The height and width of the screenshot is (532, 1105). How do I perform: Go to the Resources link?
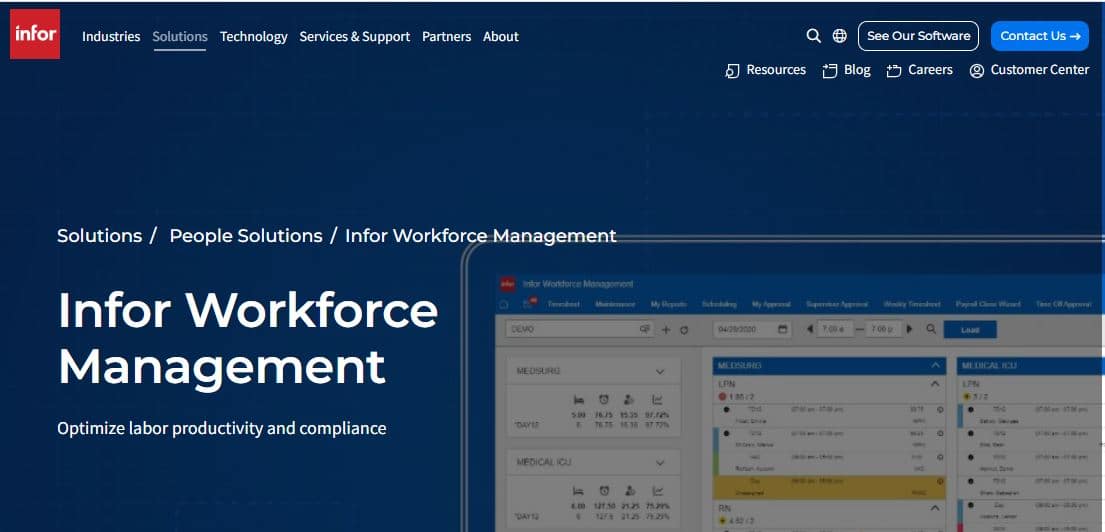click(765, 70)
